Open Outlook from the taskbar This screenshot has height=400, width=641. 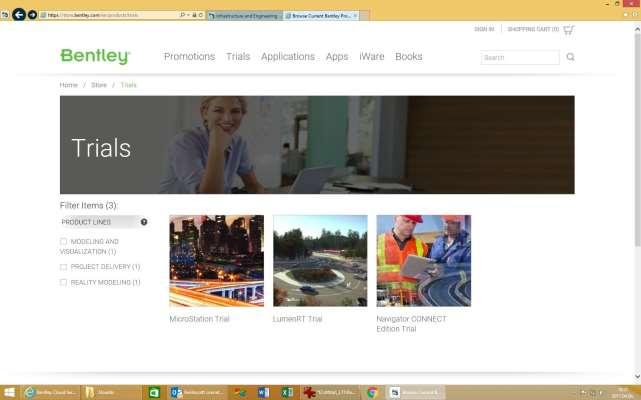[197, 393]
